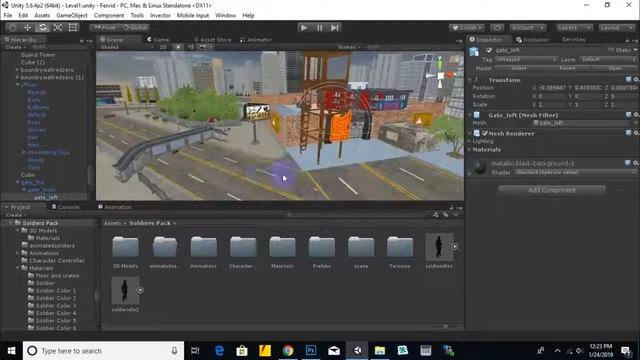640x360 pixels.
Task: Select the Rotate tool
Action: [x=42, y=27]
